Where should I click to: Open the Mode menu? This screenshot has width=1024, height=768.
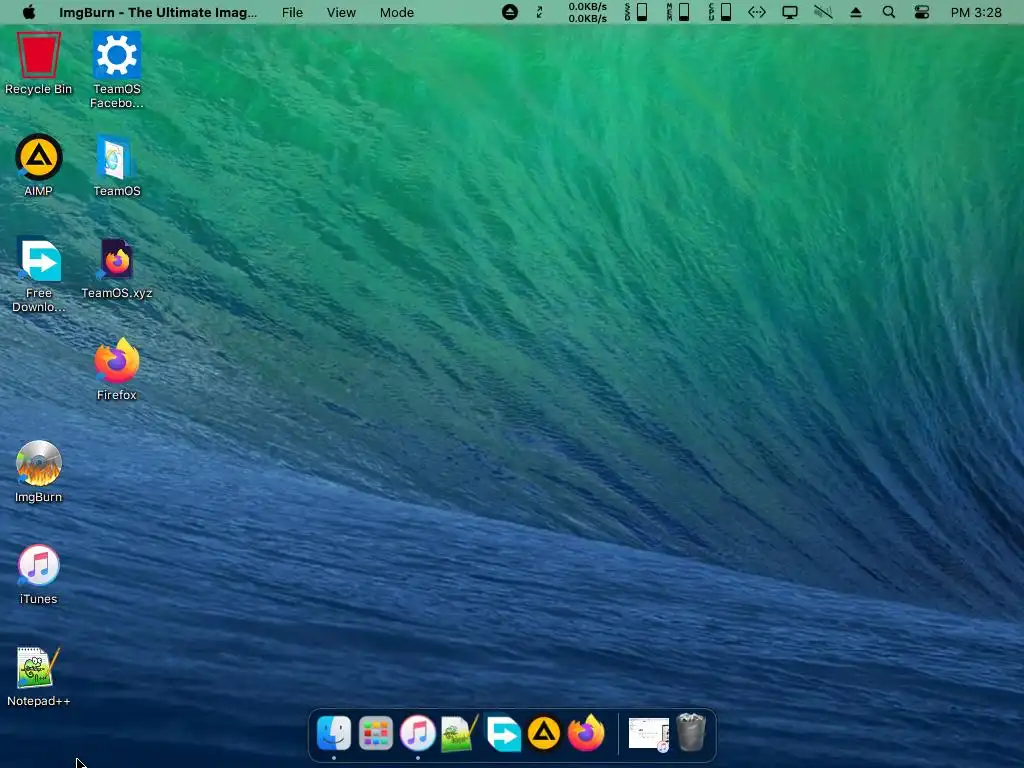tap(396, 12)
